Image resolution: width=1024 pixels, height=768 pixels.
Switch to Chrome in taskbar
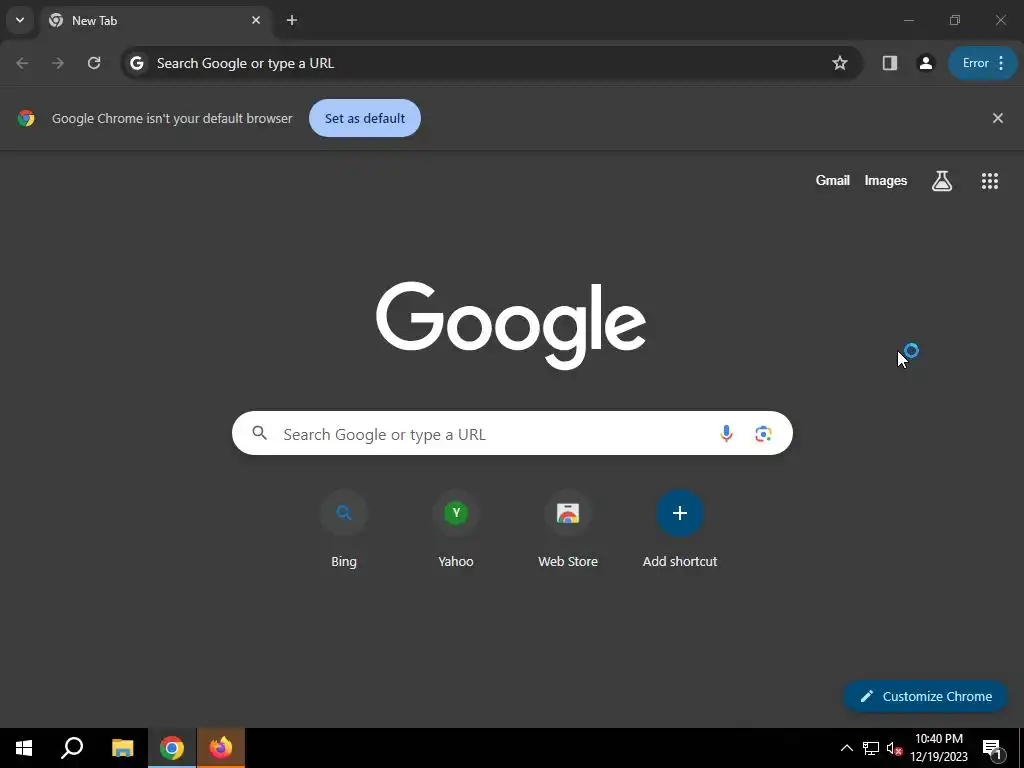pyautogui.click(x=172, y=748)
